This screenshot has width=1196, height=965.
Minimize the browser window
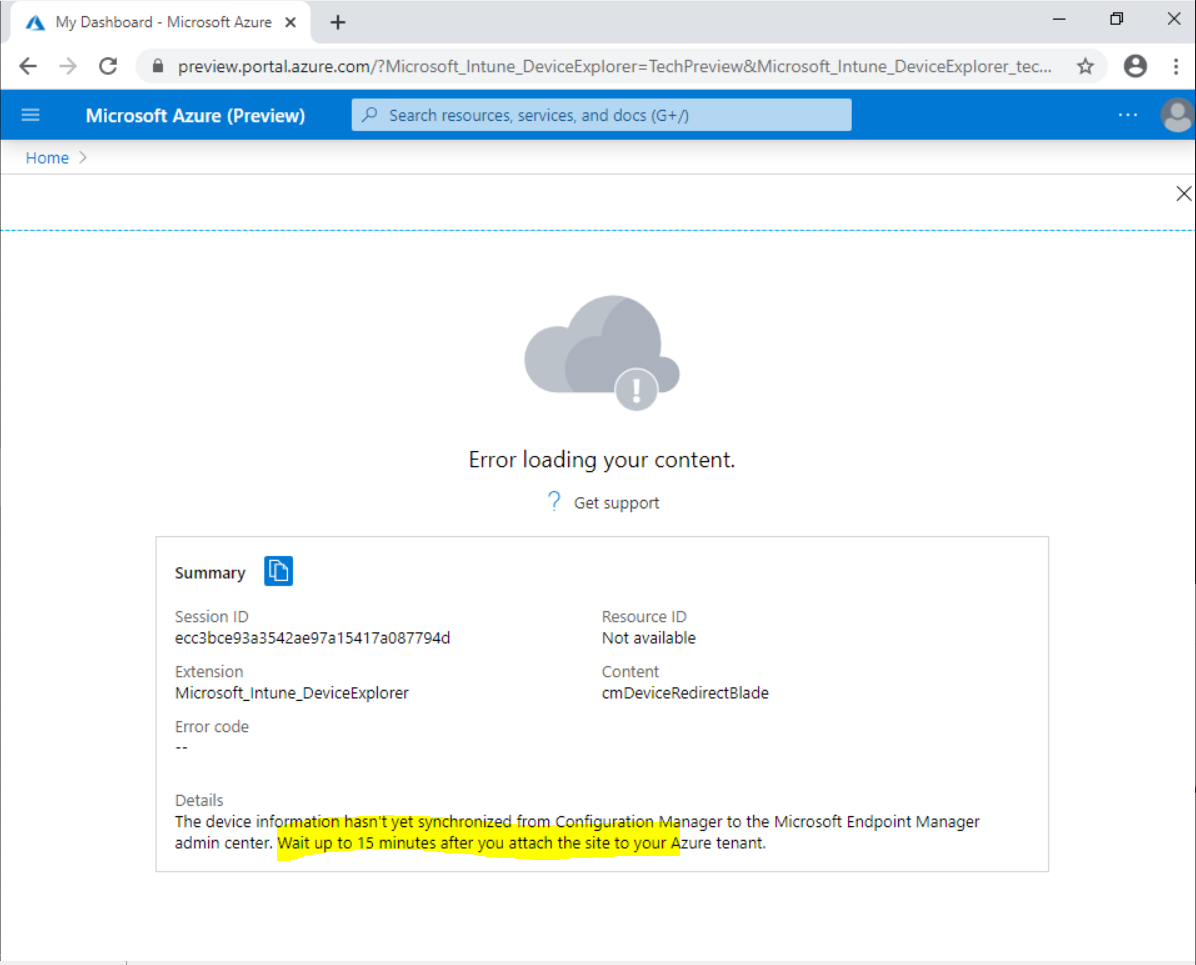coord(1059,19)
